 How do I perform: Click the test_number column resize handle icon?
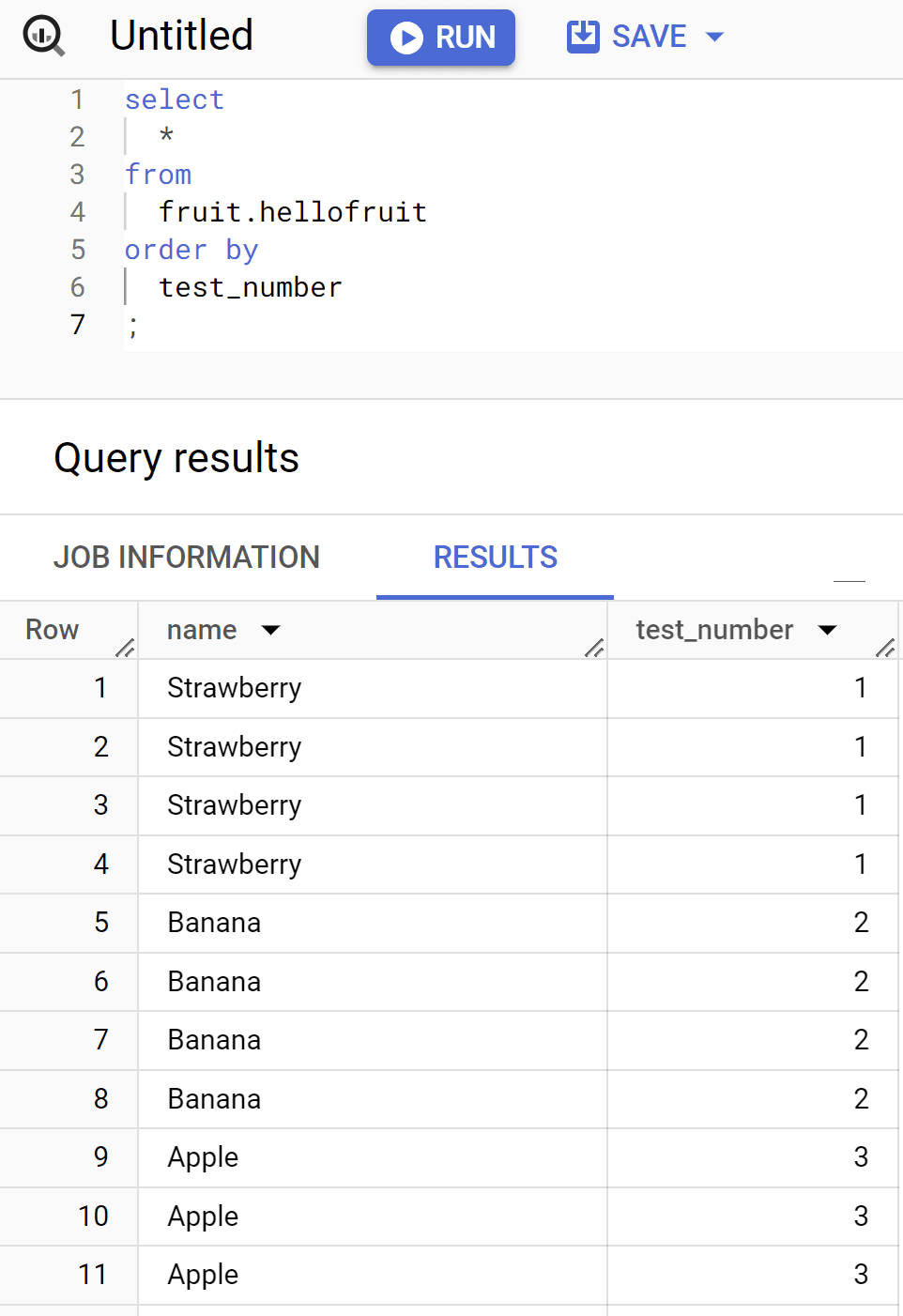[x=885, y=647]
